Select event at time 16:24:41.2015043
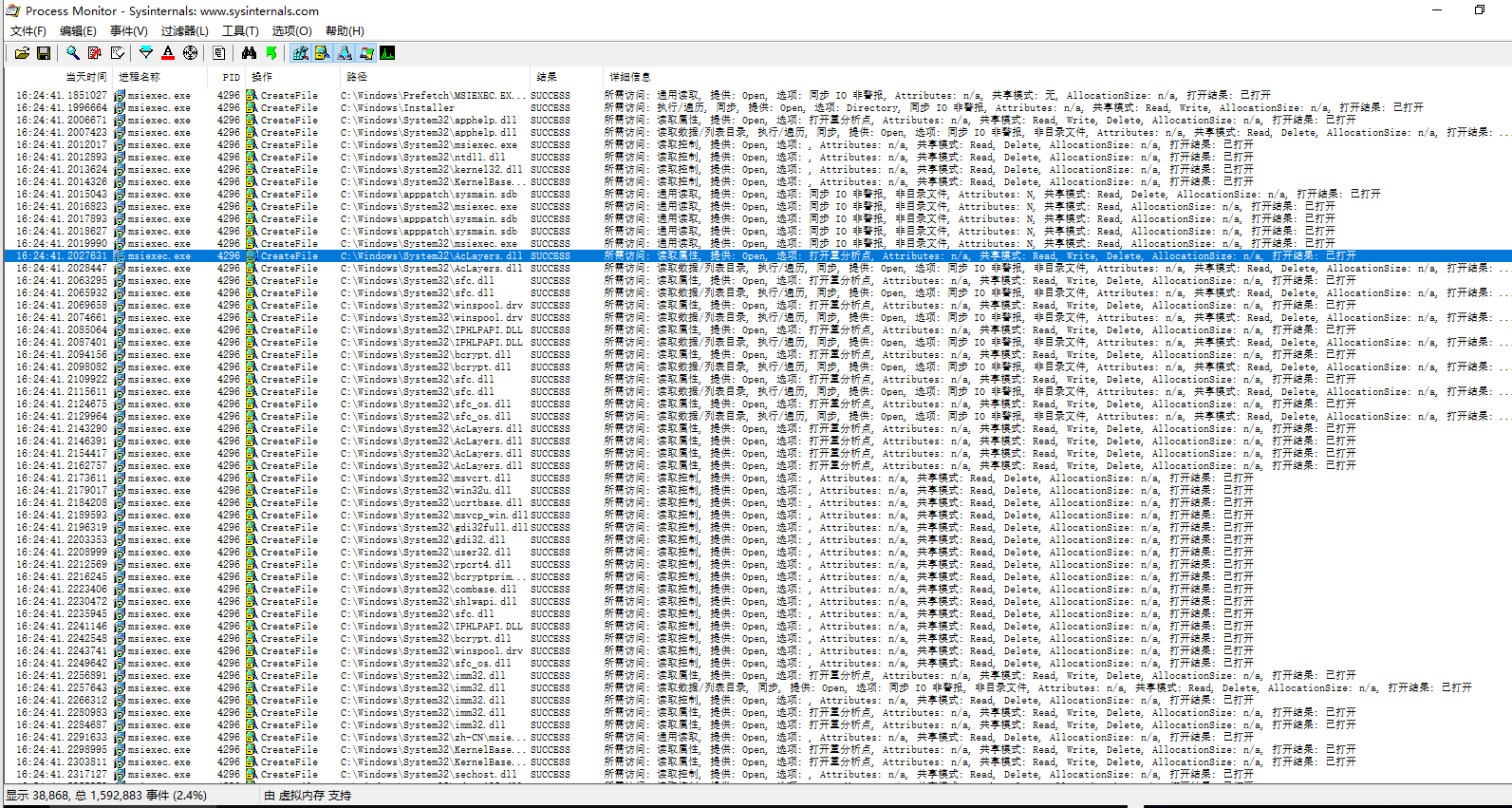 757,194
